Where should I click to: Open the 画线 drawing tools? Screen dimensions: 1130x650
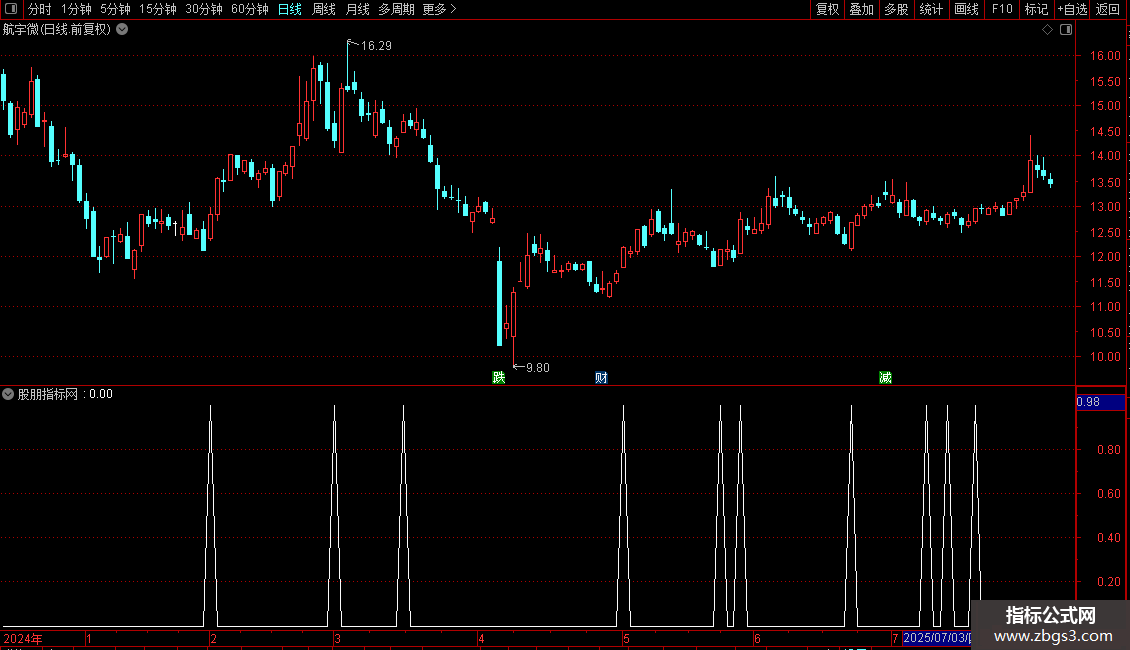click(x=966, y=9)
